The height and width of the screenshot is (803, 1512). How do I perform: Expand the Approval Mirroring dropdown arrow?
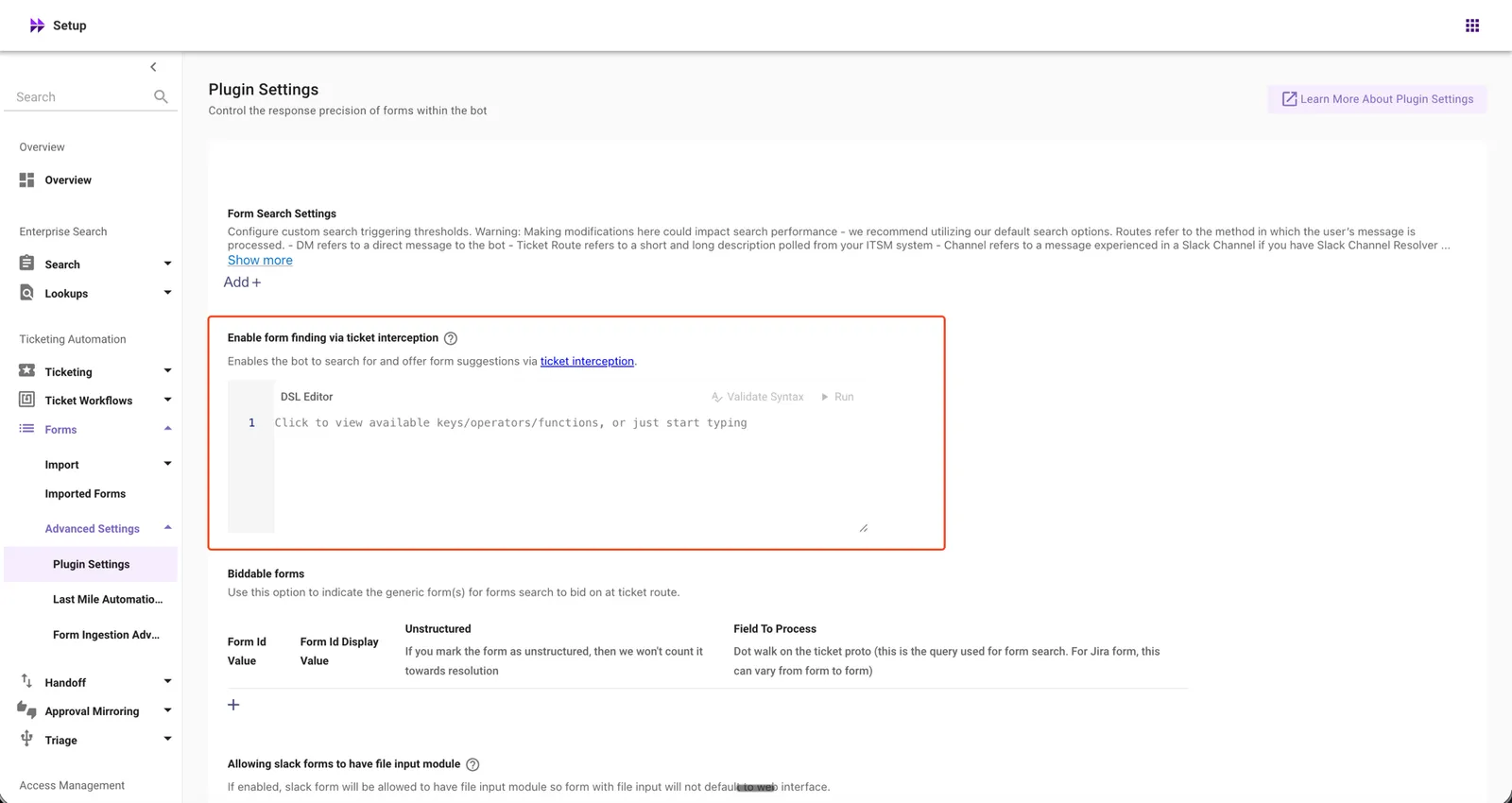[167, 710]
